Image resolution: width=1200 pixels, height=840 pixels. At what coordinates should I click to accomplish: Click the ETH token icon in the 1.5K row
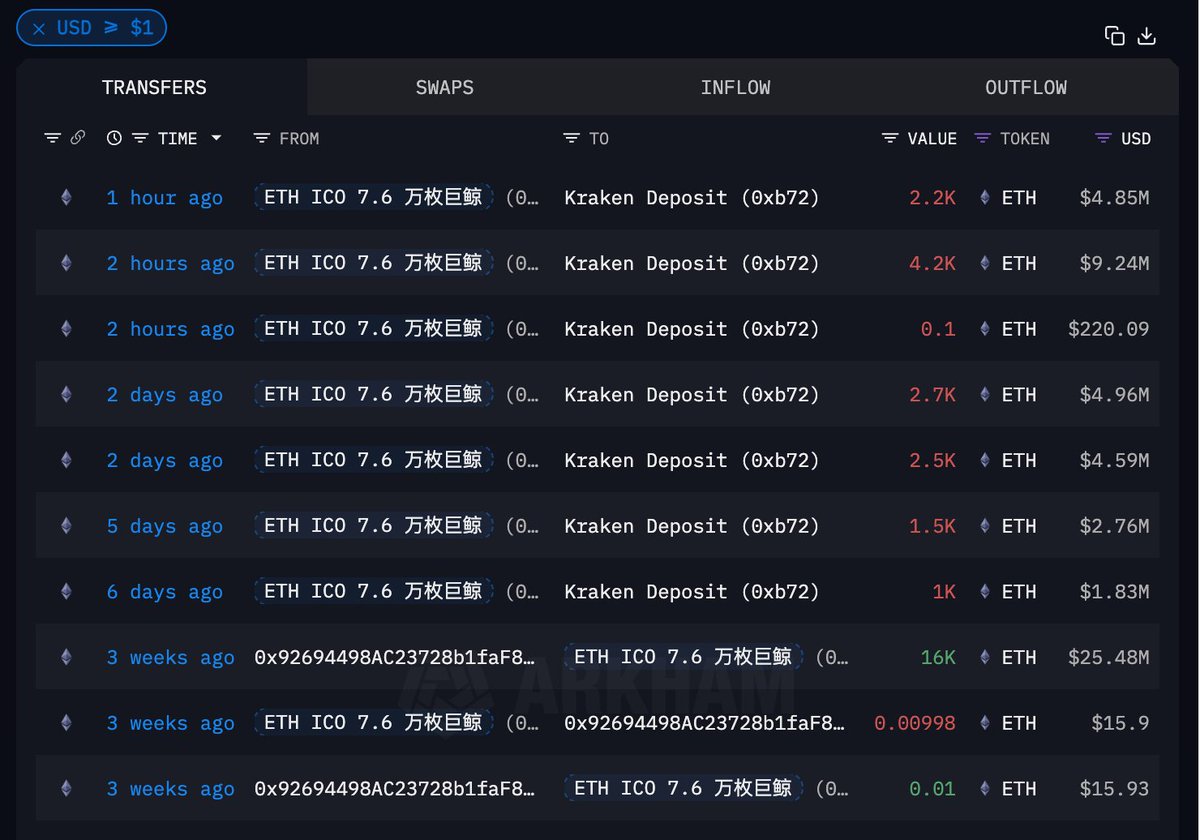point(985,526)
